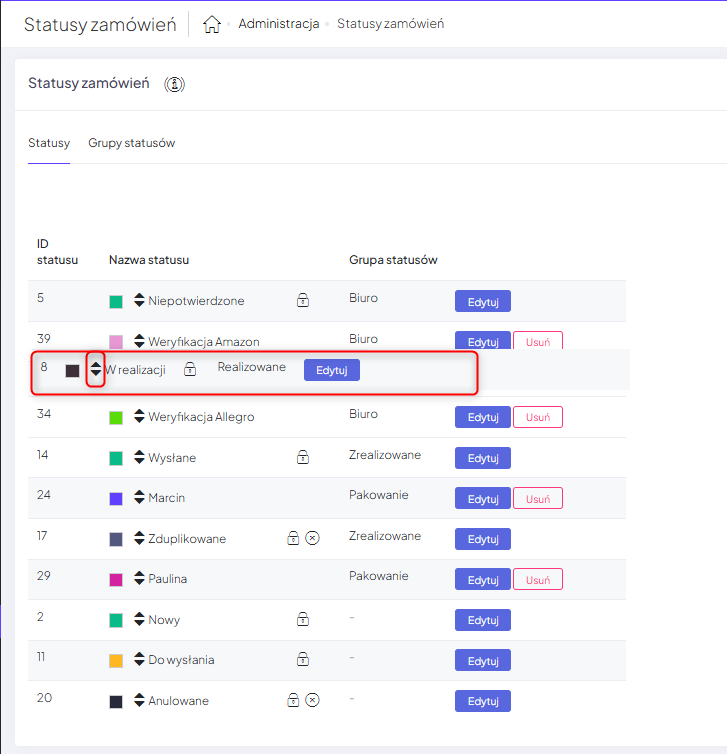Open the Administracja breadcrumb link
This screenshot has height=754, width=727.
(278, 24)
